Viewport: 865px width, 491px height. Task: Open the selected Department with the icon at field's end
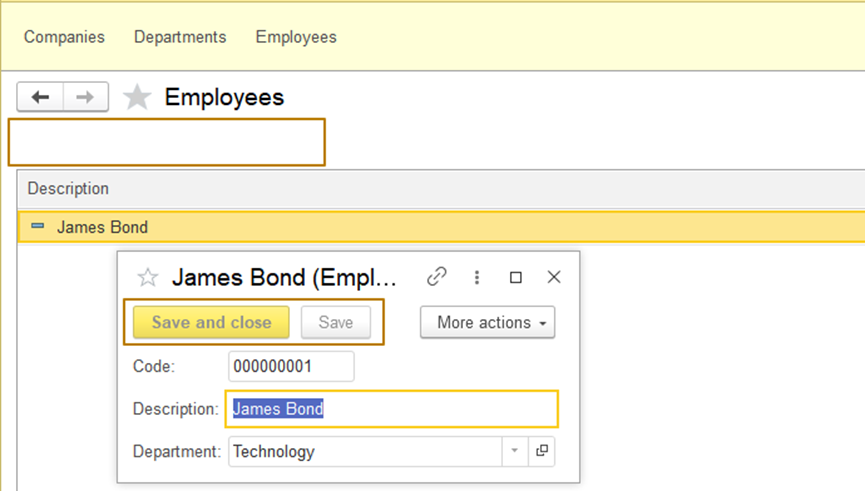pyautogui.click(x=542, y=451)
